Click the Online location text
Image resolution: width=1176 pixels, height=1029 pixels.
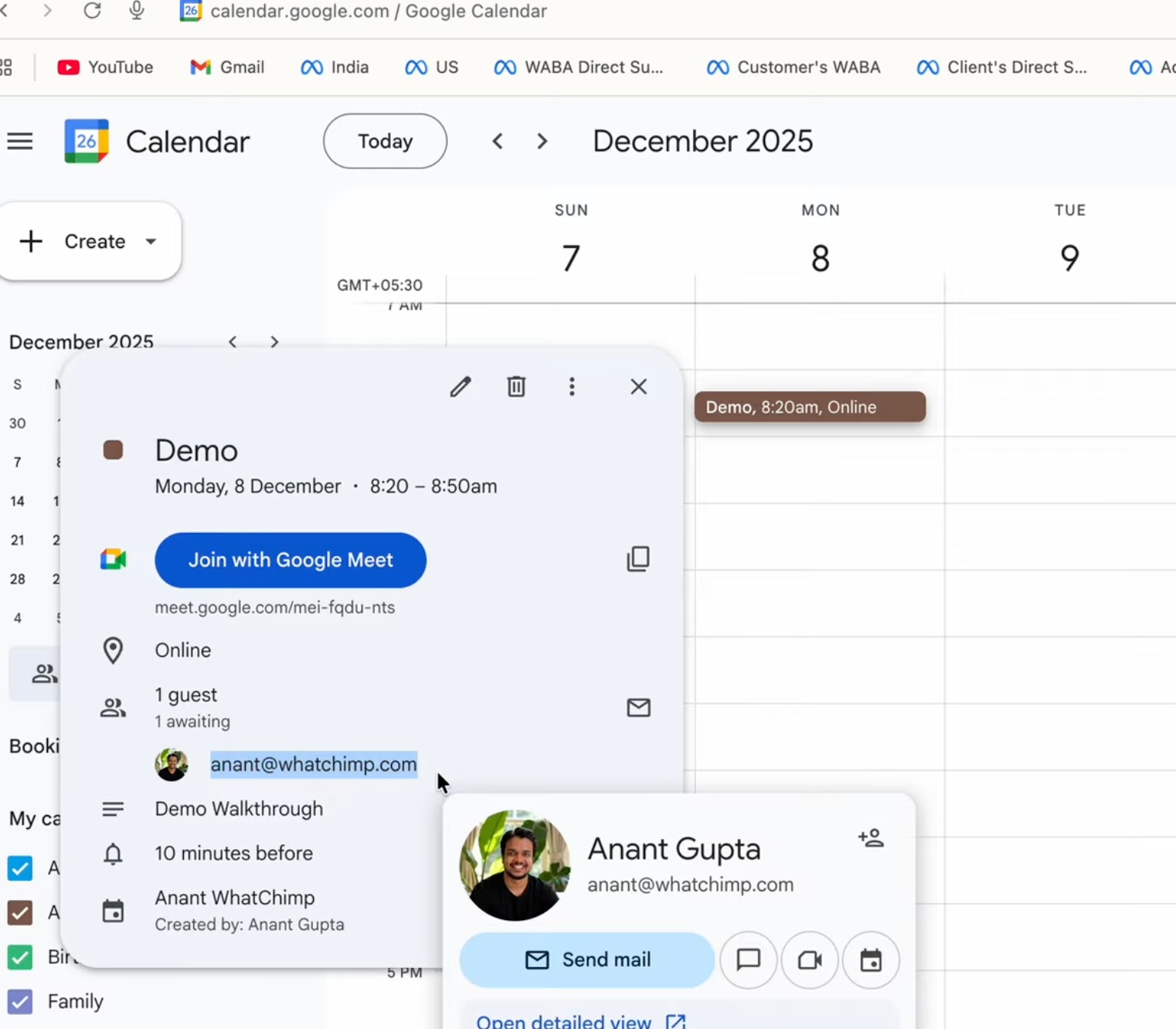click(x=183, y=650)
